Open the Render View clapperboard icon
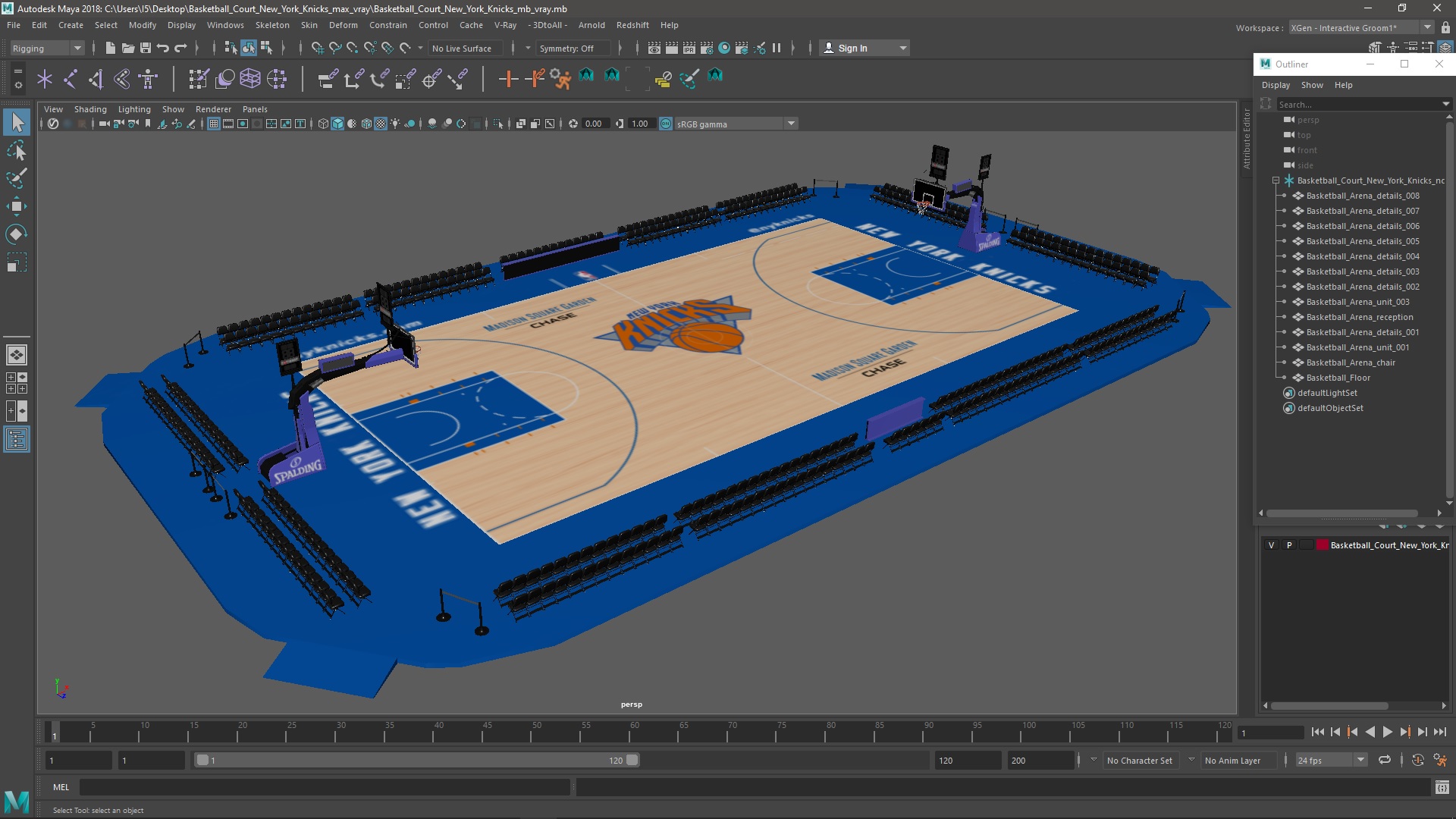 coord(654,48)
